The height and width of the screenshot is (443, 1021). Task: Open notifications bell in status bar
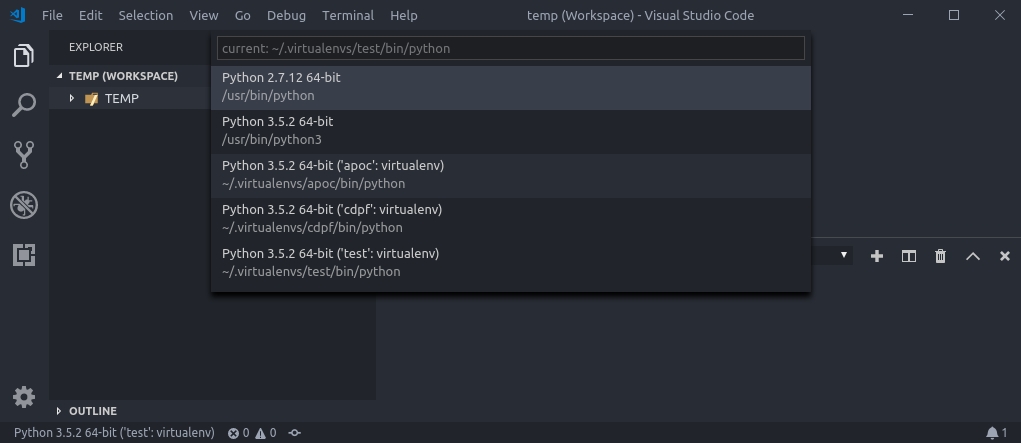tap(992, 433)
